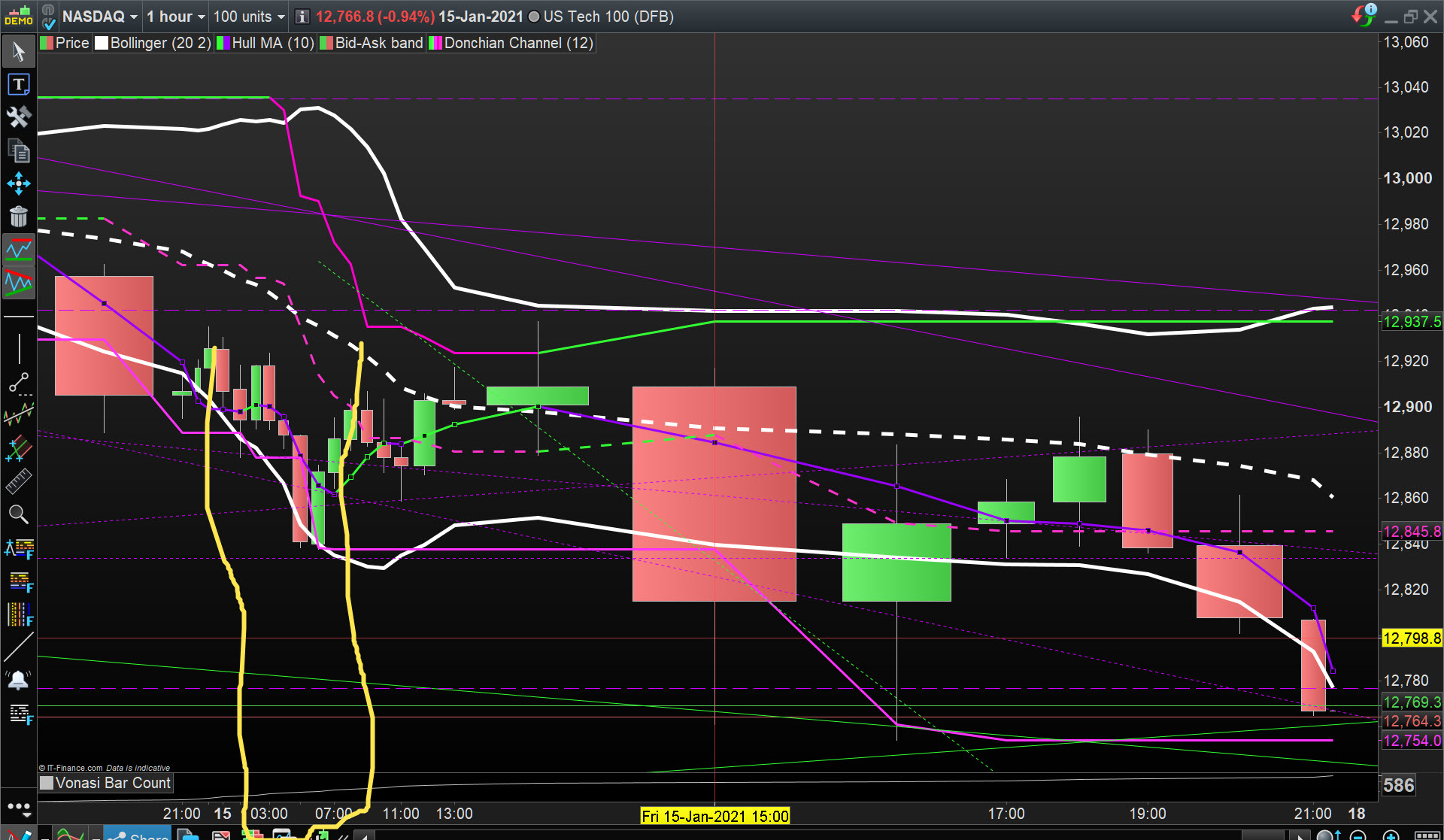This screenshot has width=1444, height=840.
Task: Toggle the Bollinger (20 2) indicator label
Action: 159,43
